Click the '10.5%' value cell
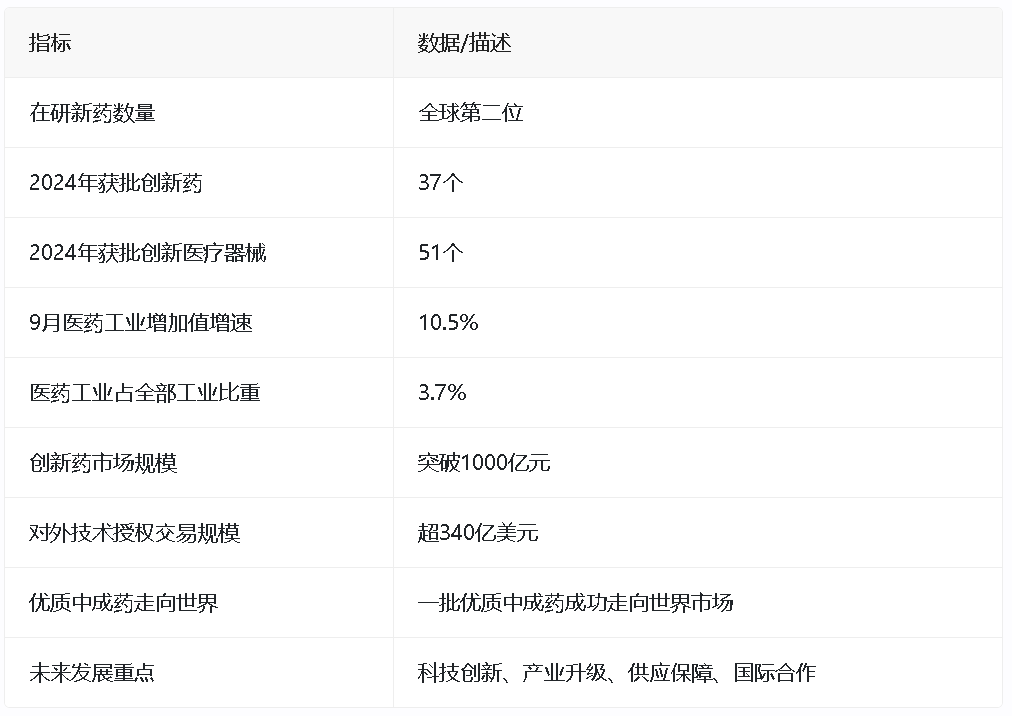 click(x=448, y=323)
